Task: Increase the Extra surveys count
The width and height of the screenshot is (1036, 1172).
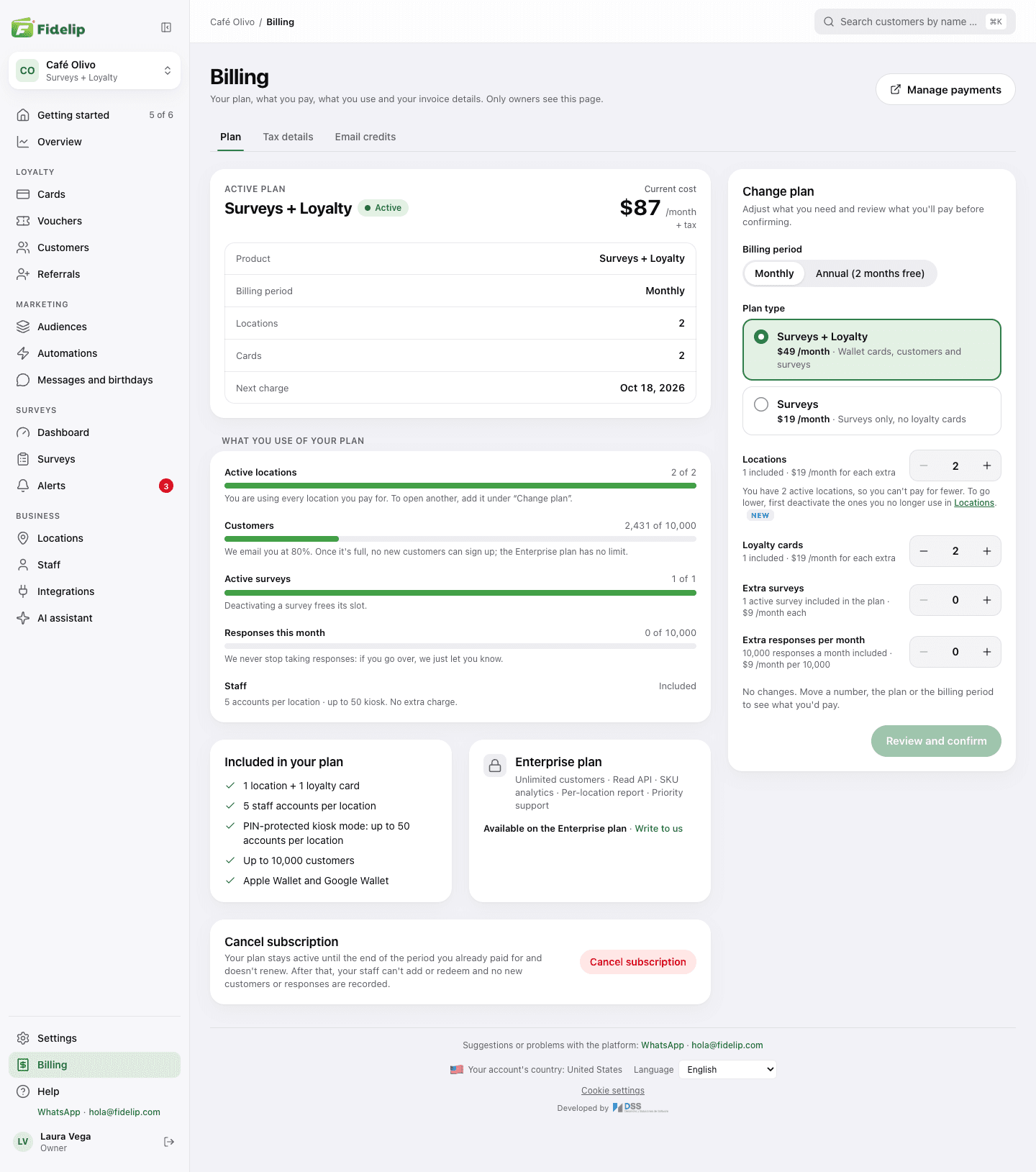Action: (x=987, y=600)
